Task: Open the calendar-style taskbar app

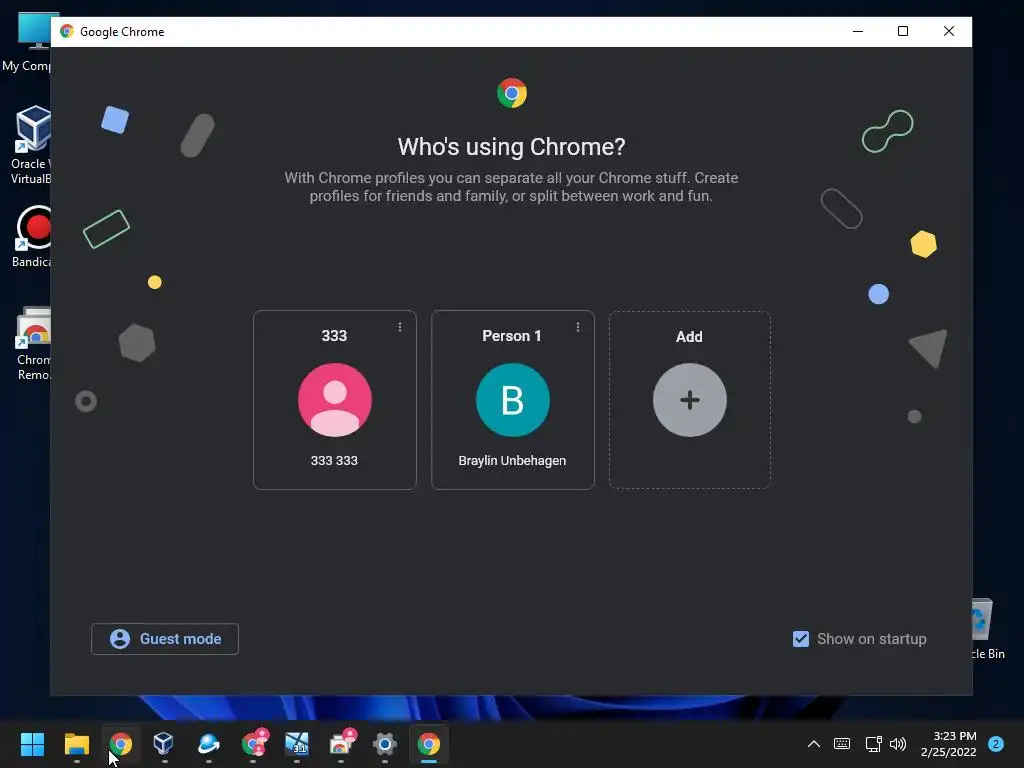Action: (297, 744)
